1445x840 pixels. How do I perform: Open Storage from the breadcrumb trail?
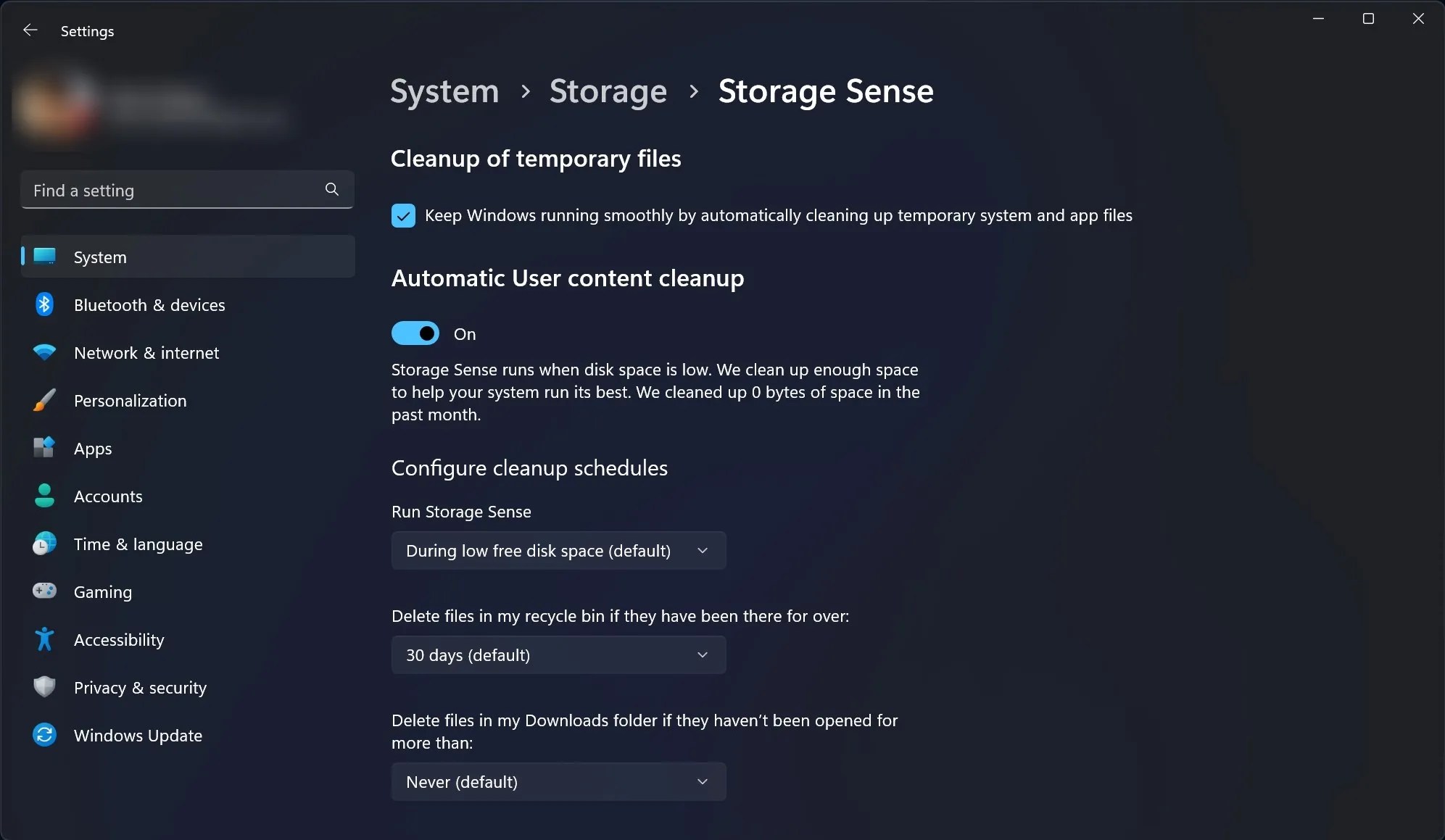point(608,91)
